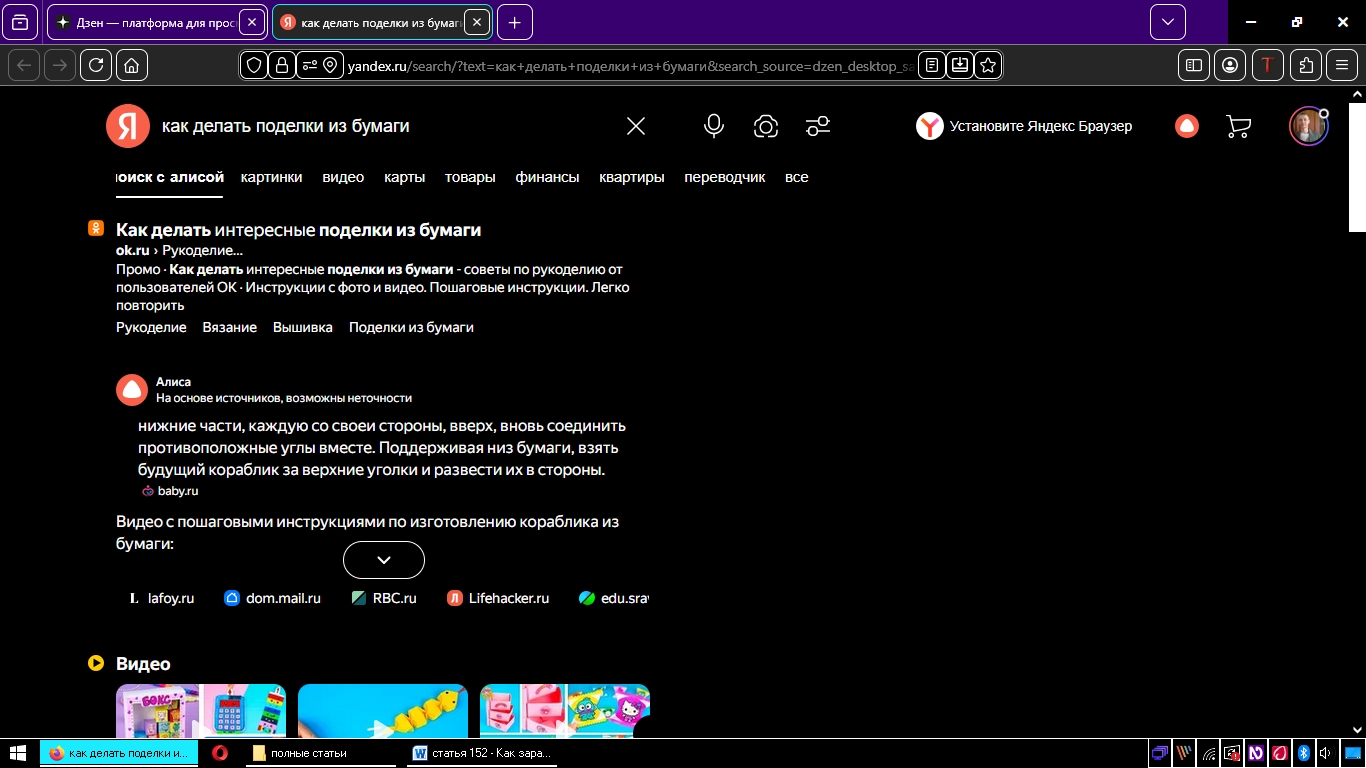The height and width of the screenshot is (768, 1366).
Task: Clear the search query with X icon
Action: [636, 126]
